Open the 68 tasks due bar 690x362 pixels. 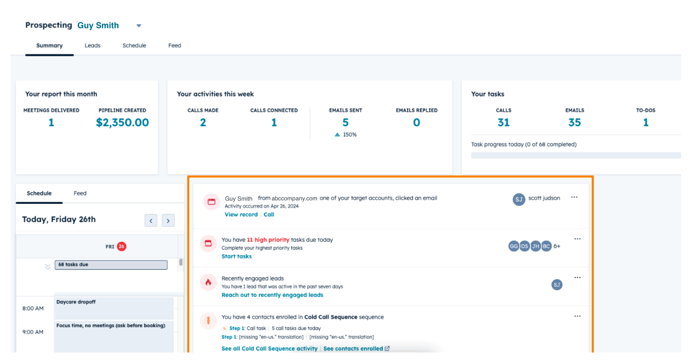(x=111, y=265)
